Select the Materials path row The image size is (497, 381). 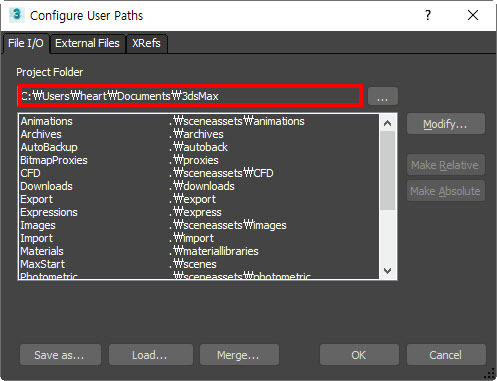click(x=199, y=251)
